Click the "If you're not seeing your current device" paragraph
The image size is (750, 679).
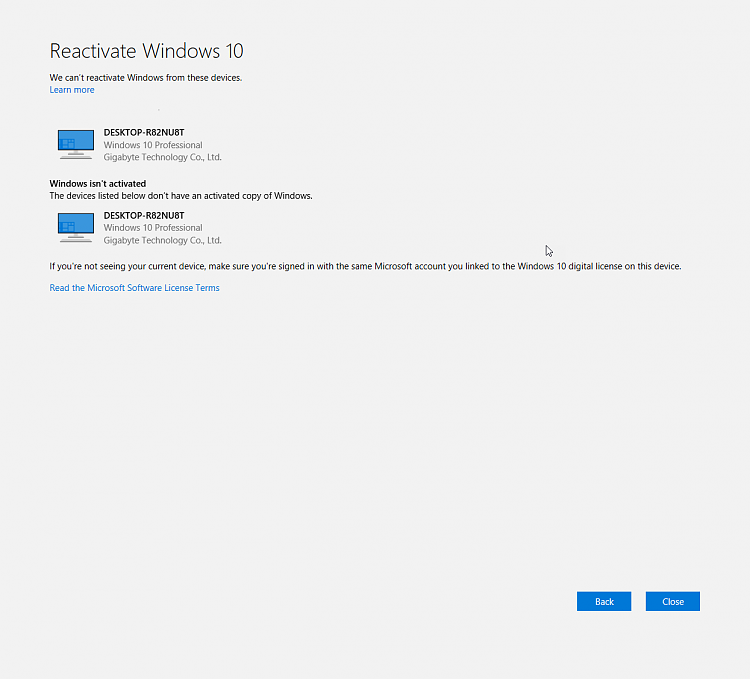point(365,266)
